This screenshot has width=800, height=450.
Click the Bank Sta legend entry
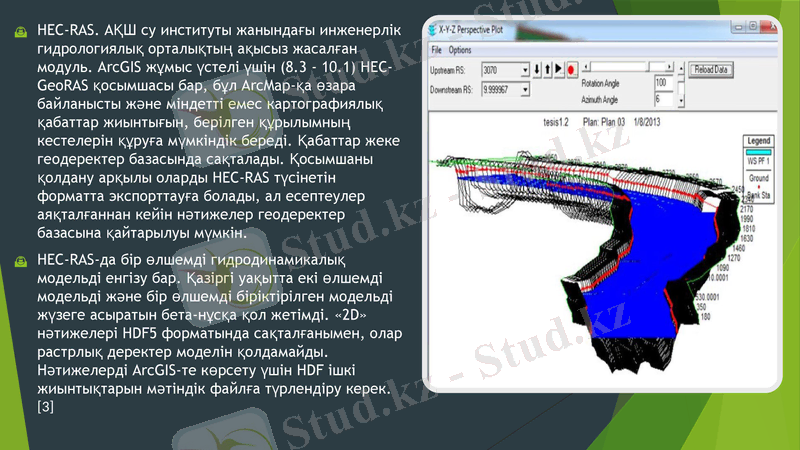click(758, 195)
